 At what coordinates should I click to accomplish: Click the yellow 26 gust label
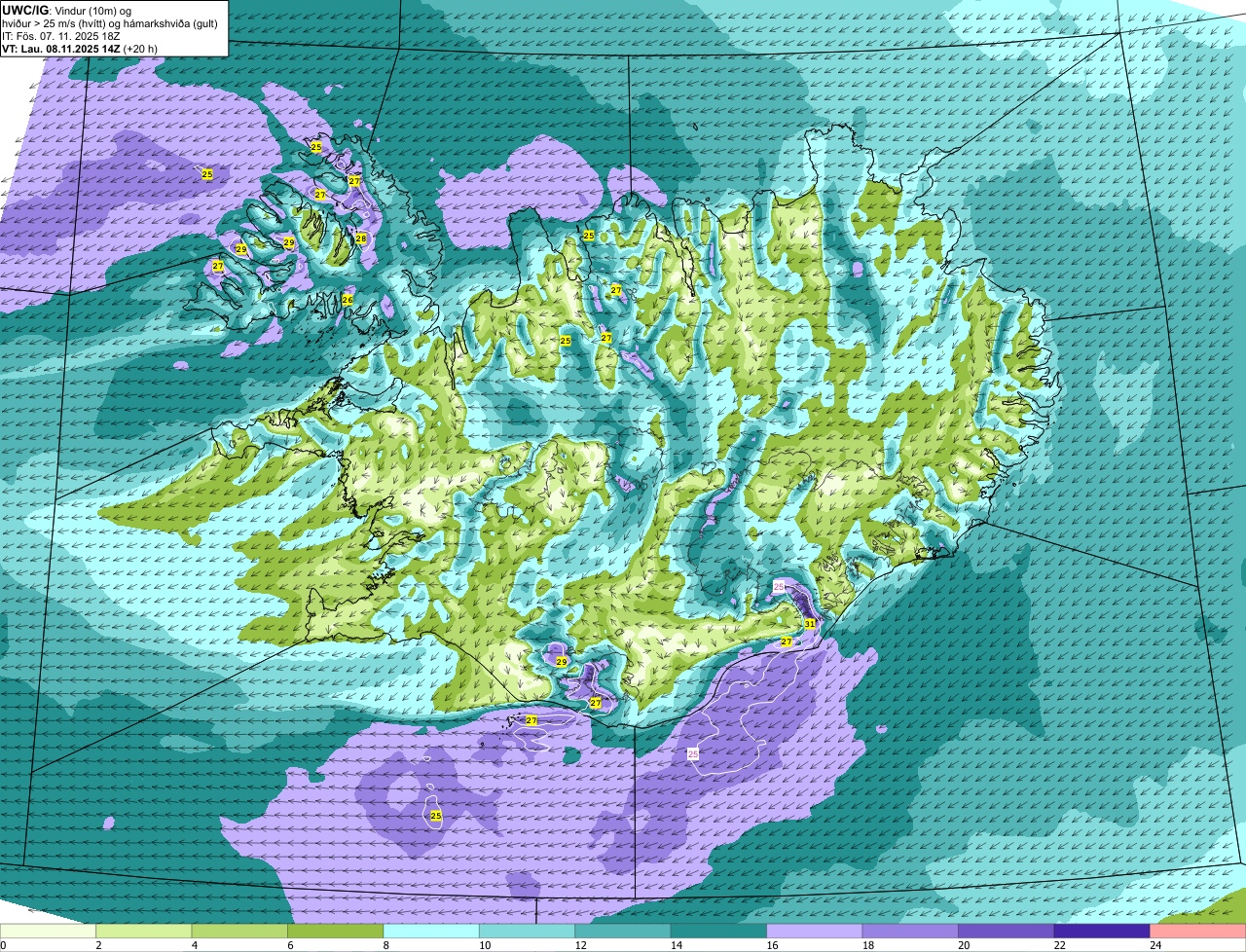348,300
